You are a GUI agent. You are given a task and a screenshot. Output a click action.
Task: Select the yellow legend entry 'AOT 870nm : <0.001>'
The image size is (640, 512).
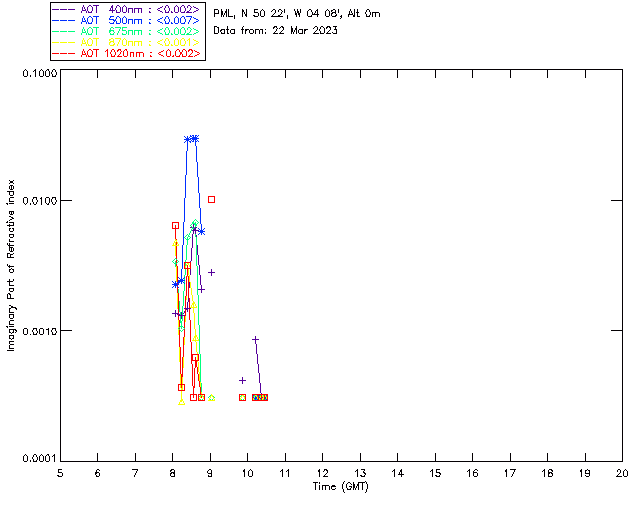click(x=127, y=42)
